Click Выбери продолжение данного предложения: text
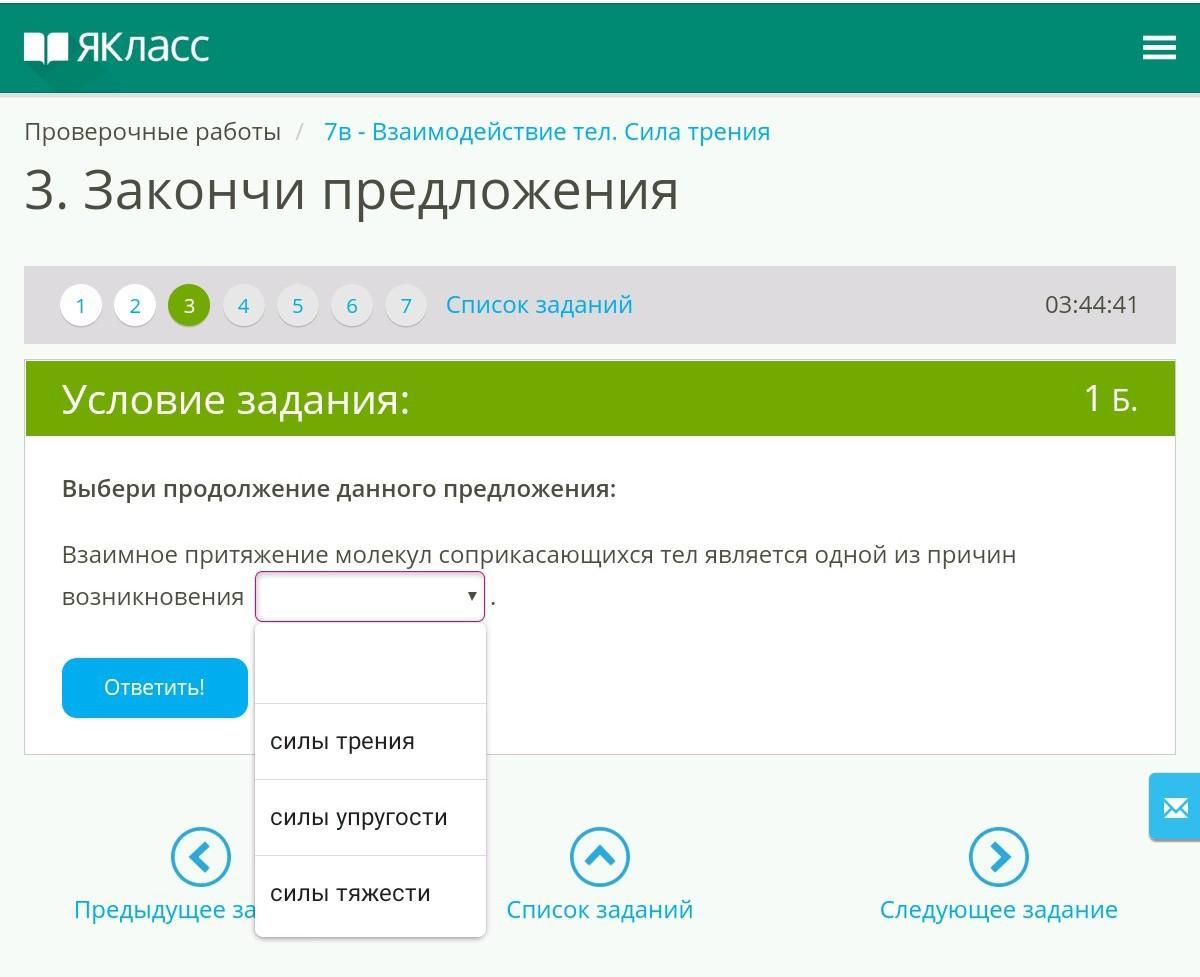 click(x=339, y=489)
